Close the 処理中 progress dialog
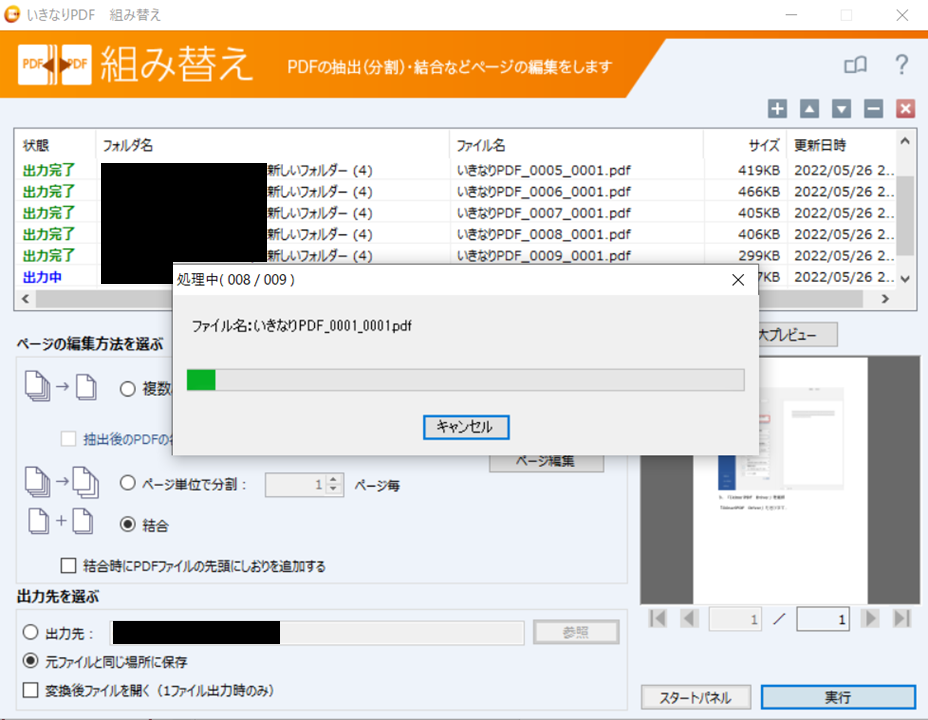The image size is (928, 720). click(737, 280)
